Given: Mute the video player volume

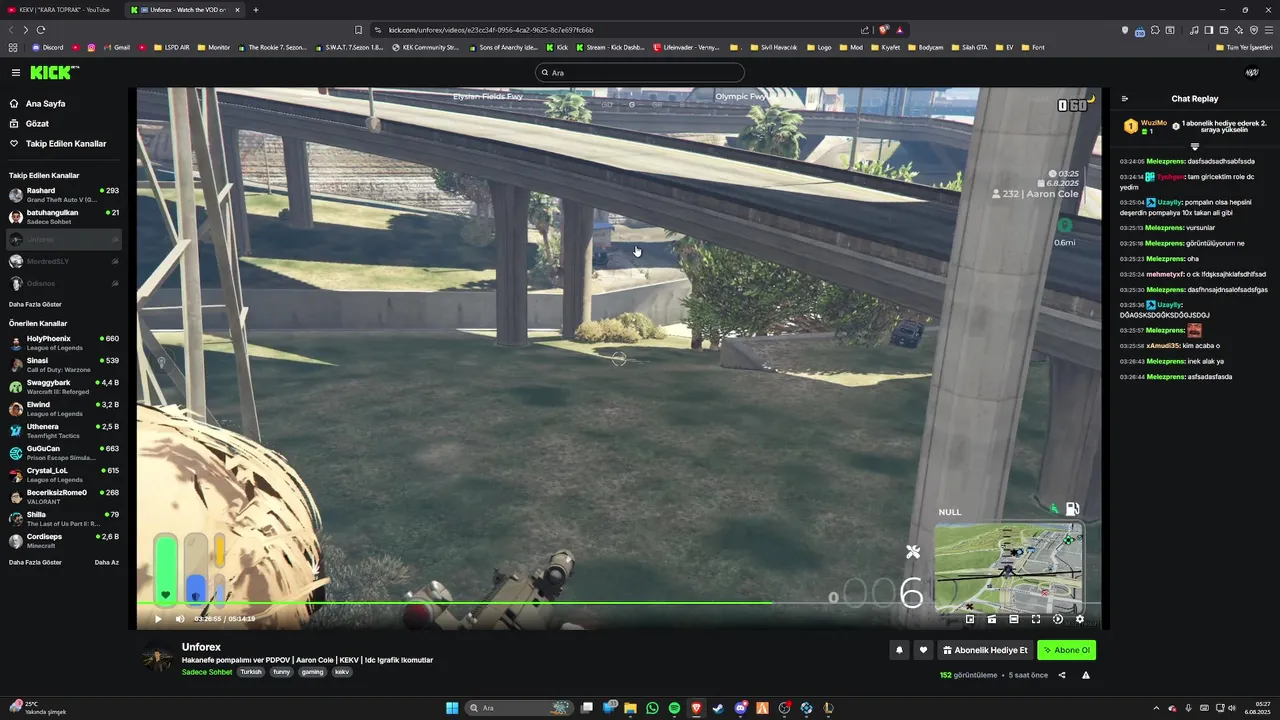Looking at the screenshot, I should click(180, 619).
